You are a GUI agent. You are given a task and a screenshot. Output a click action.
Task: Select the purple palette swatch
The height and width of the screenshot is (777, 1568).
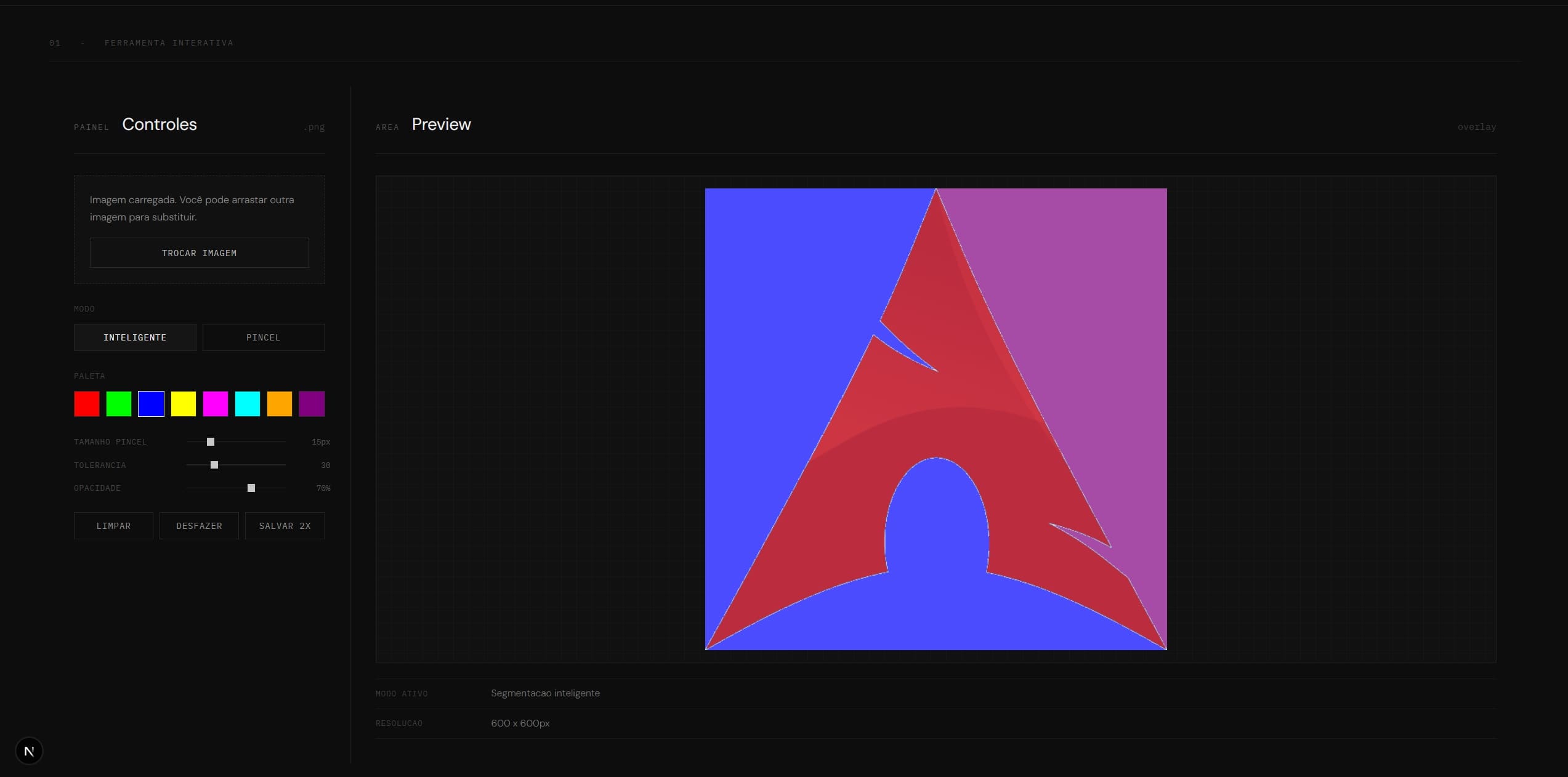pyautogui.click(x=312, y=404)
